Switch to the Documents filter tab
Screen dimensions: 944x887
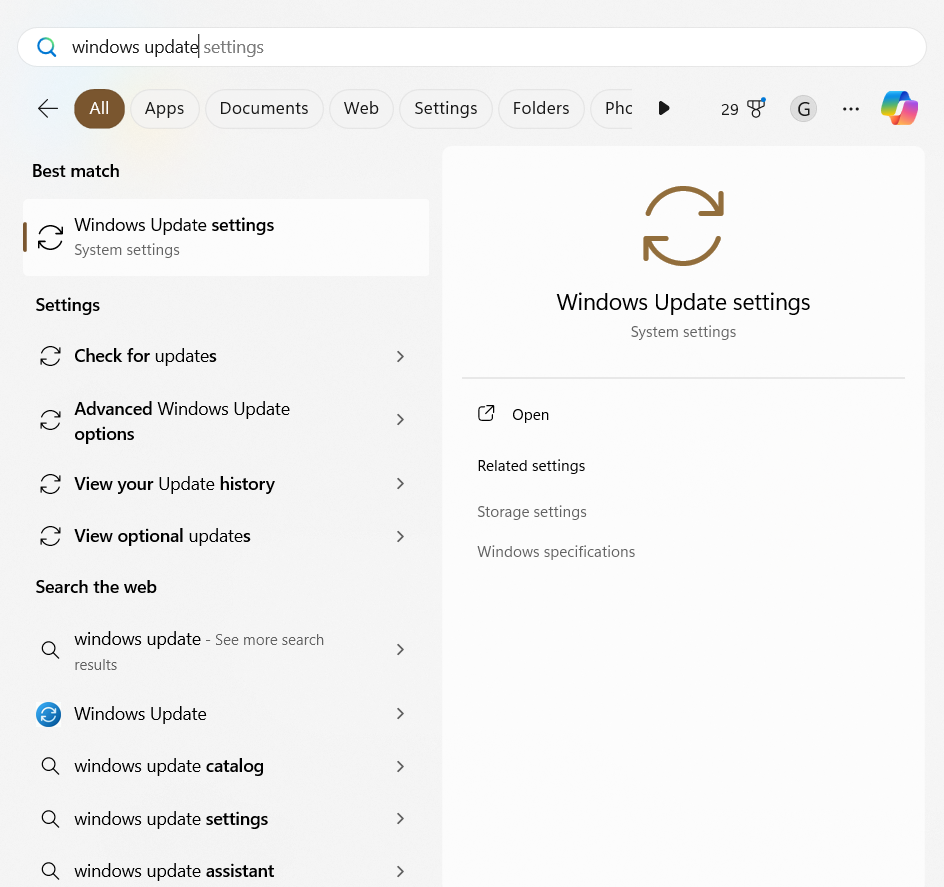point(264,108)
